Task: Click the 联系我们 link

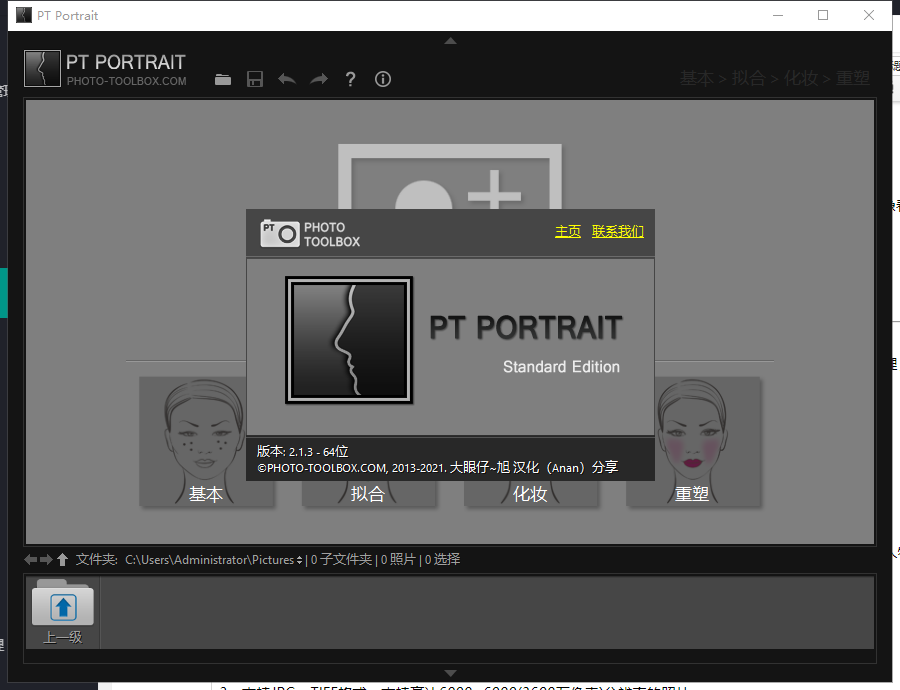Action: (x=617, y=232)
